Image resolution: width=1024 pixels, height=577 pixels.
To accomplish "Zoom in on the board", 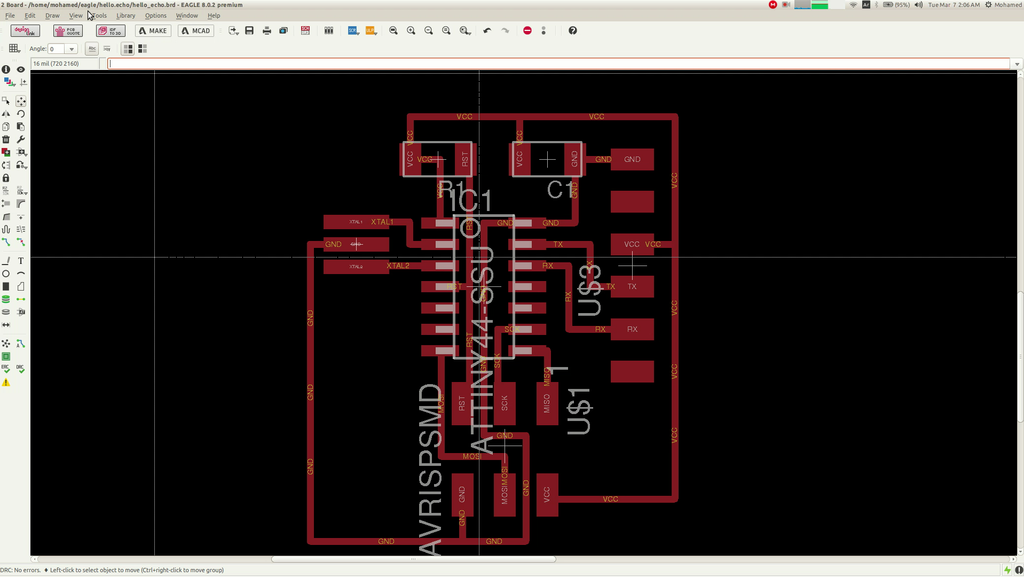I will (411, 31).
